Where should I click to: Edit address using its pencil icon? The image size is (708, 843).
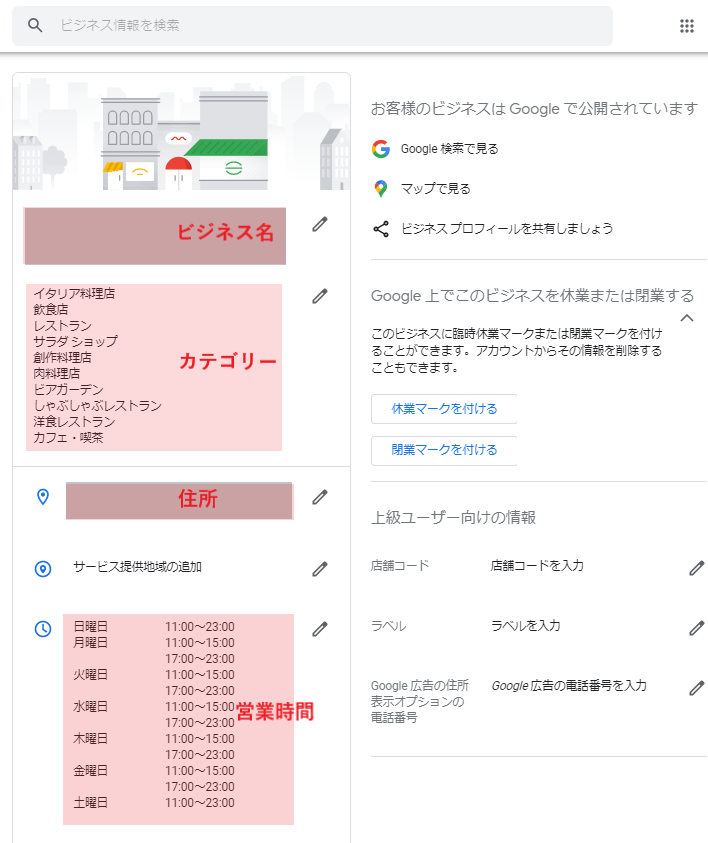320,497
